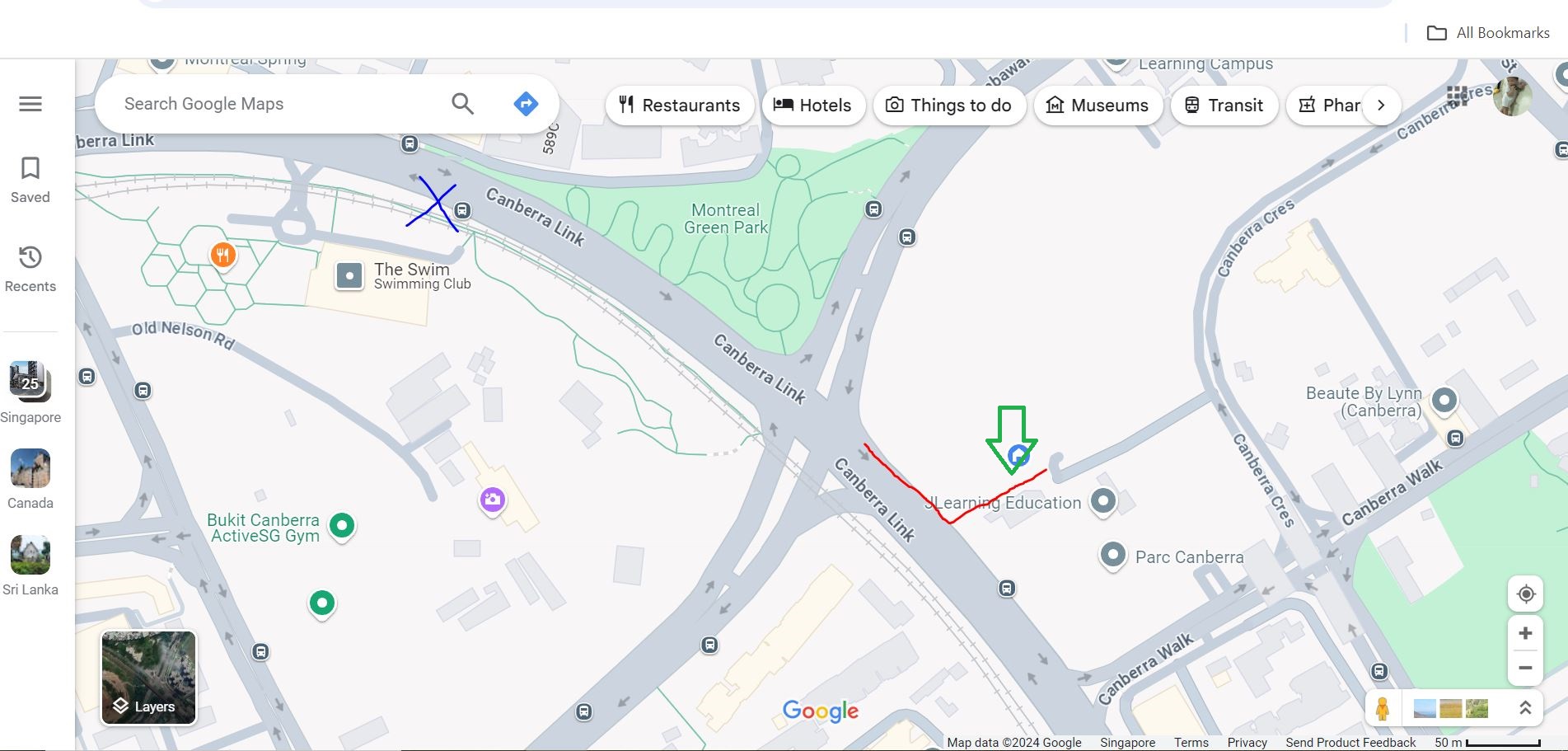This screenshot has height=751, width=1568.
Task: Click the search magnifier icon
Action: 462,104
